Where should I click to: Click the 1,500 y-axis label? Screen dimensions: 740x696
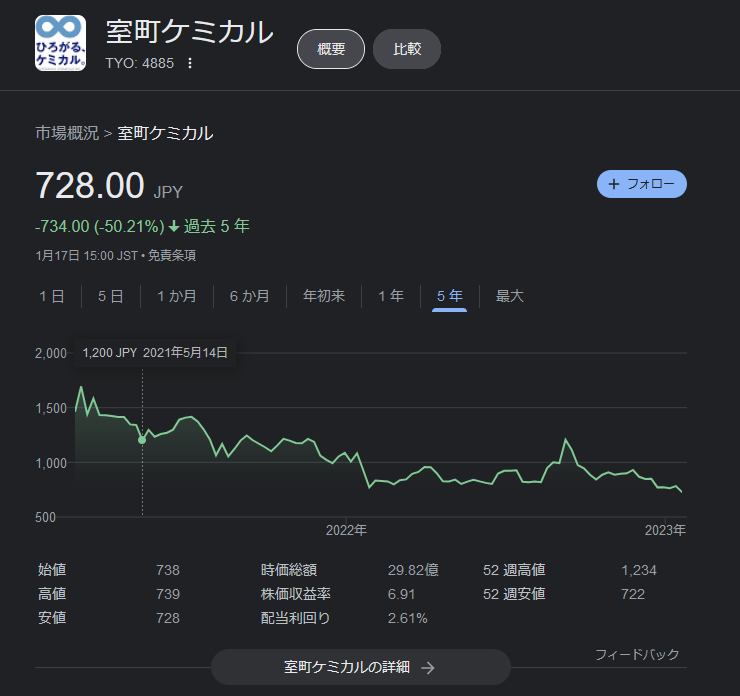pos(51,409)
